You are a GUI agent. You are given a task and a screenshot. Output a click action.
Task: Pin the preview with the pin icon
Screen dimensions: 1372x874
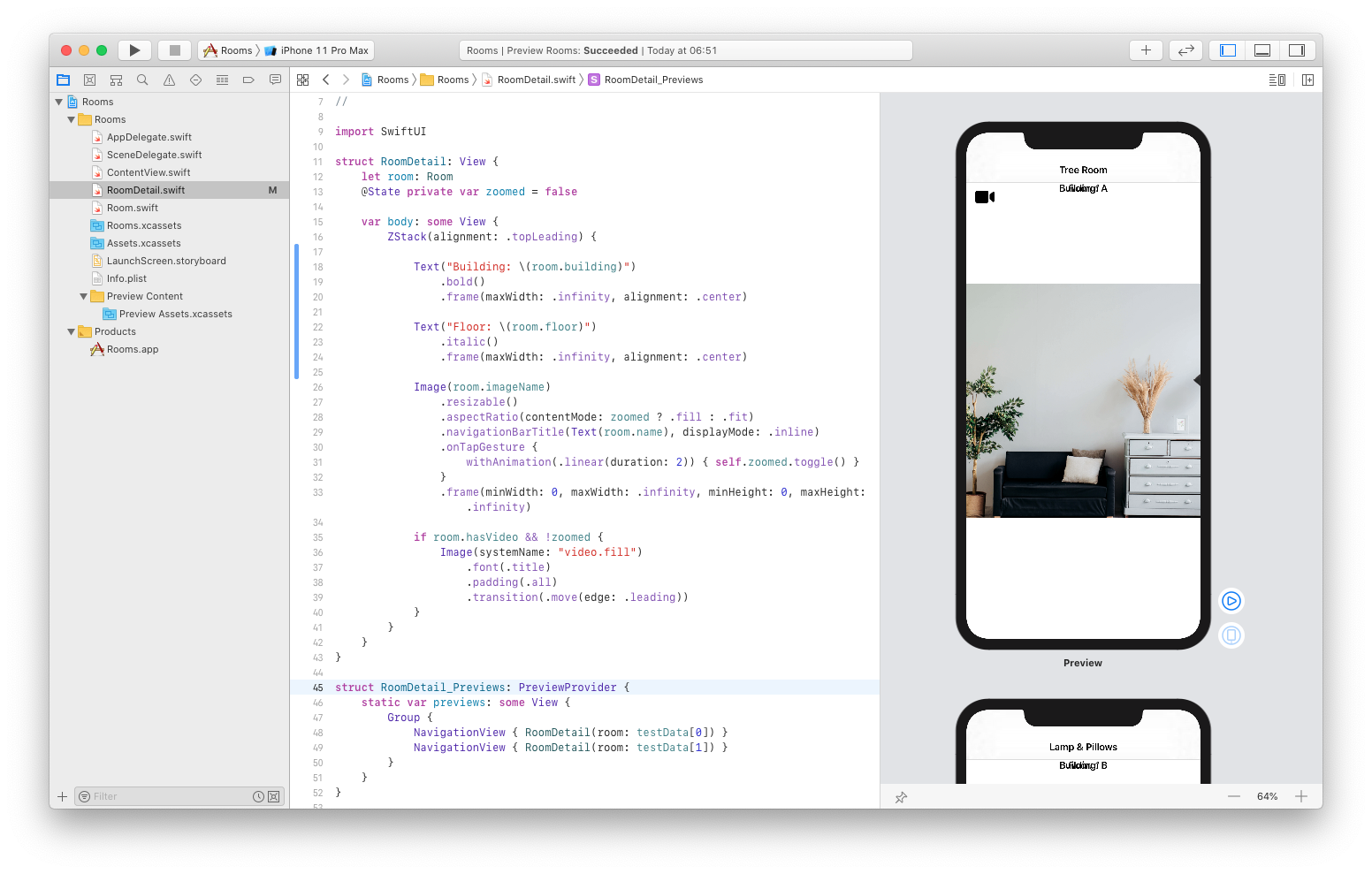(x=901, y=797)
